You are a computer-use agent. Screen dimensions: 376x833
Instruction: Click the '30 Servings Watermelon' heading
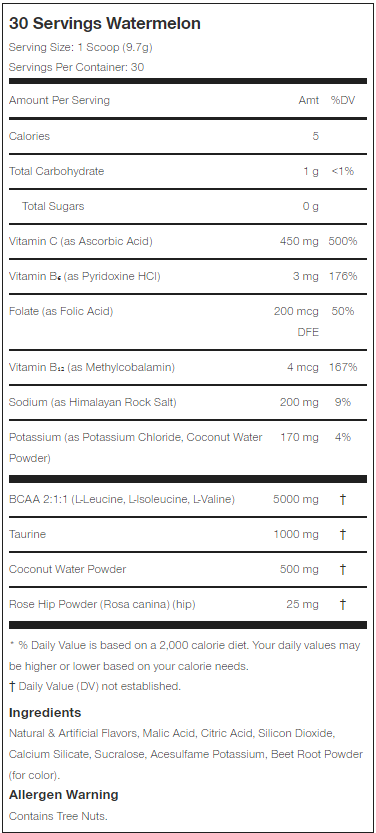[x=105, y=24]
